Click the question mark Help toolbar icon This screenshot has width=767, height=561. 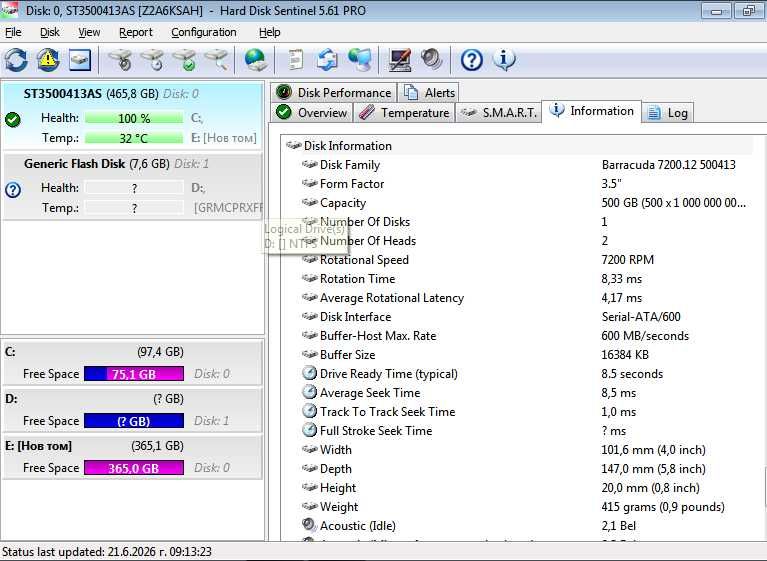472,60
